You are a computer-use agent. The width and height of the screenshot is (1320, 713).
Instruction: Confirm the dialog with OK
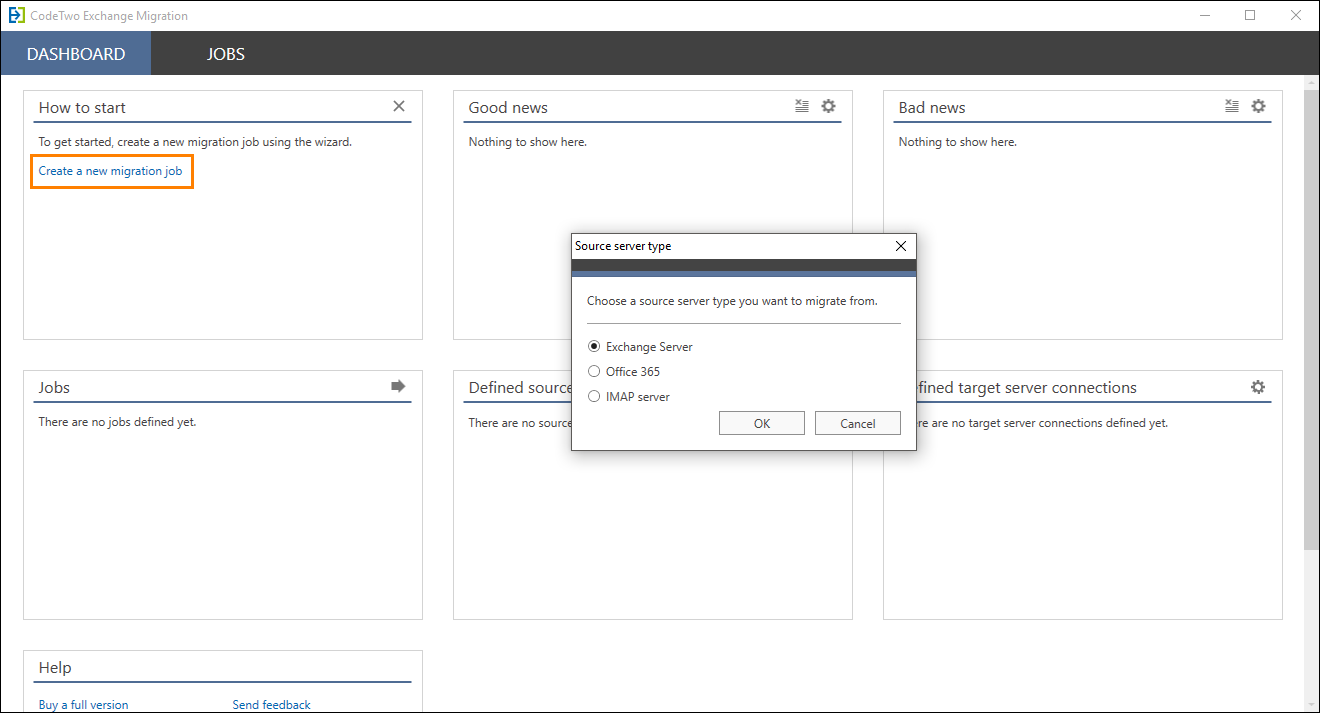point(762,423)
